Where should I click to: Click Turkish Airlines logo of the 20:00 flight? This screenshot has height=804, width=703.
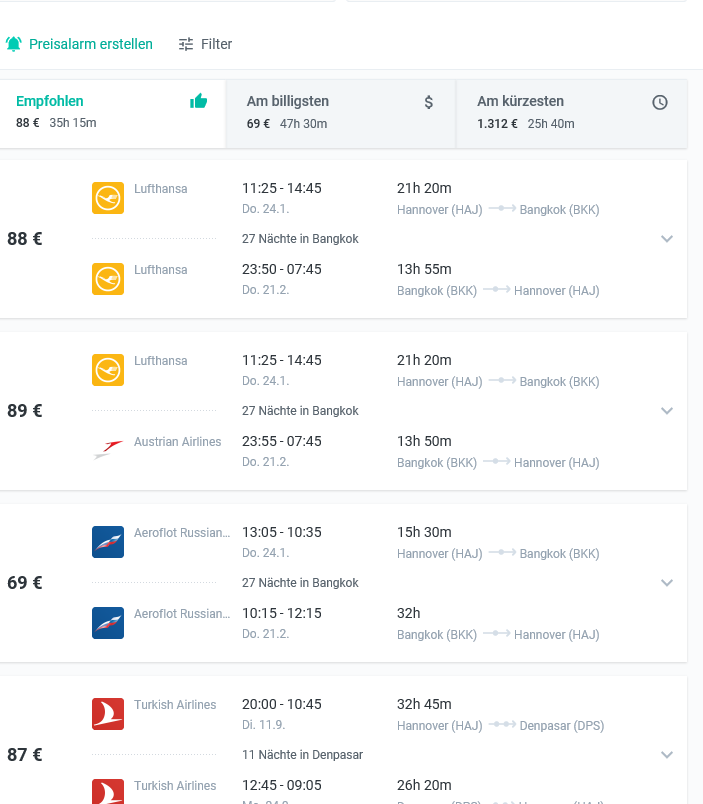point(108,714)
